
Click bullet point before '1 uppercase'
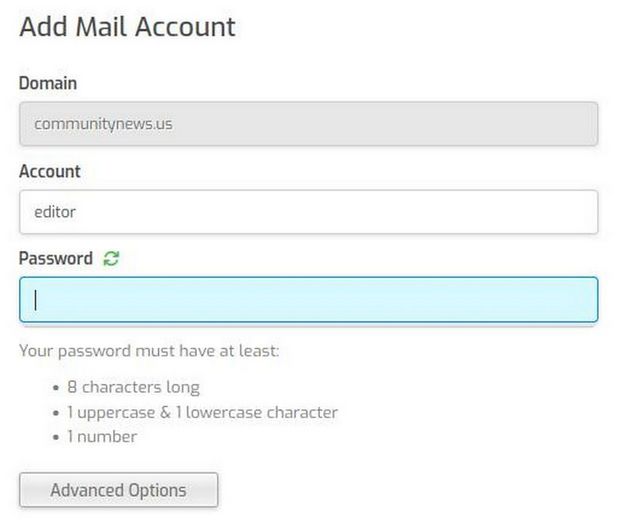[x=56, y=413]
